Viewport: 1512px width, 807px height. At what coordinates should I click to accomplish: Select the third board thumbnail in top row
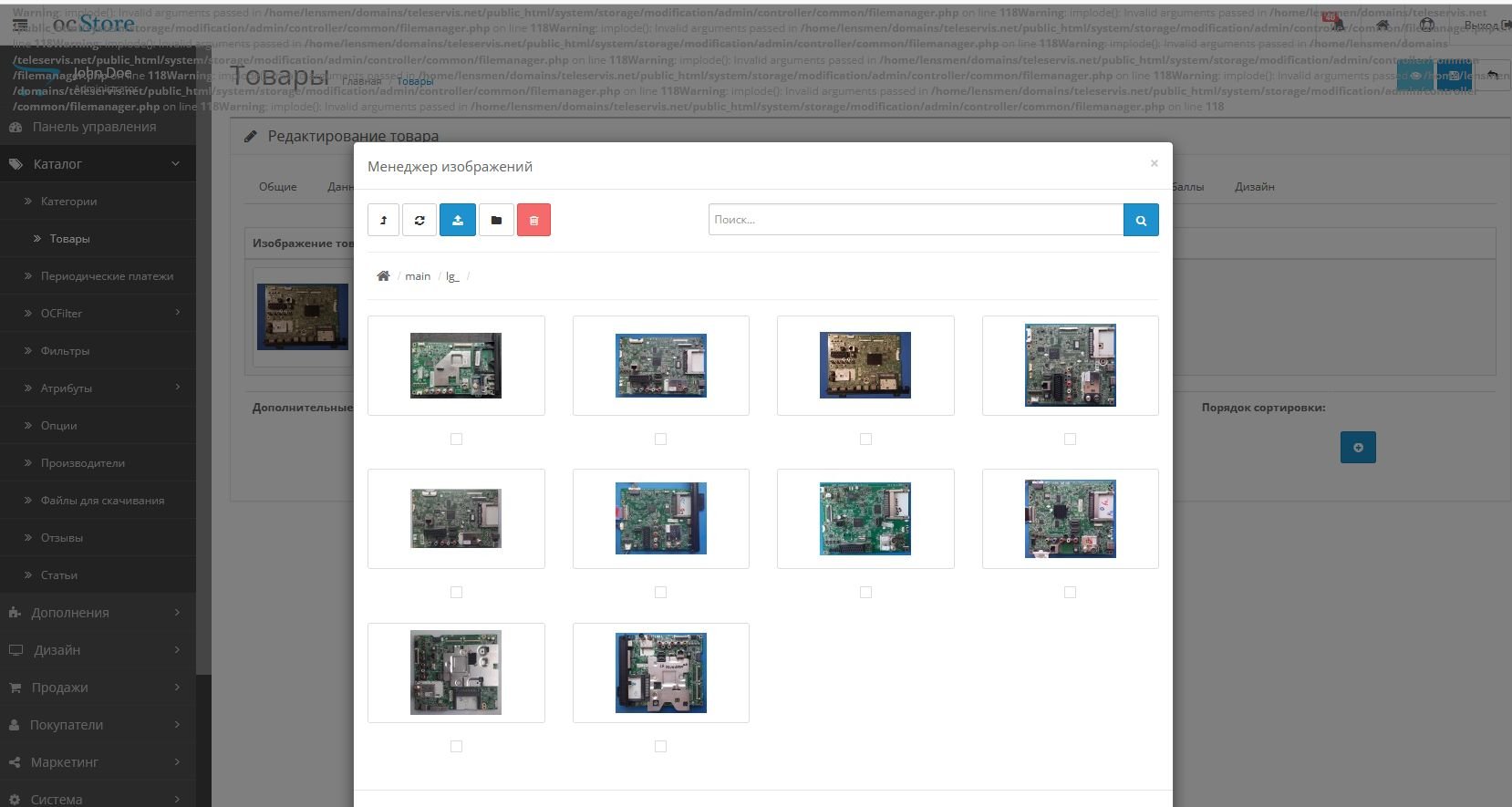point(865,365)
